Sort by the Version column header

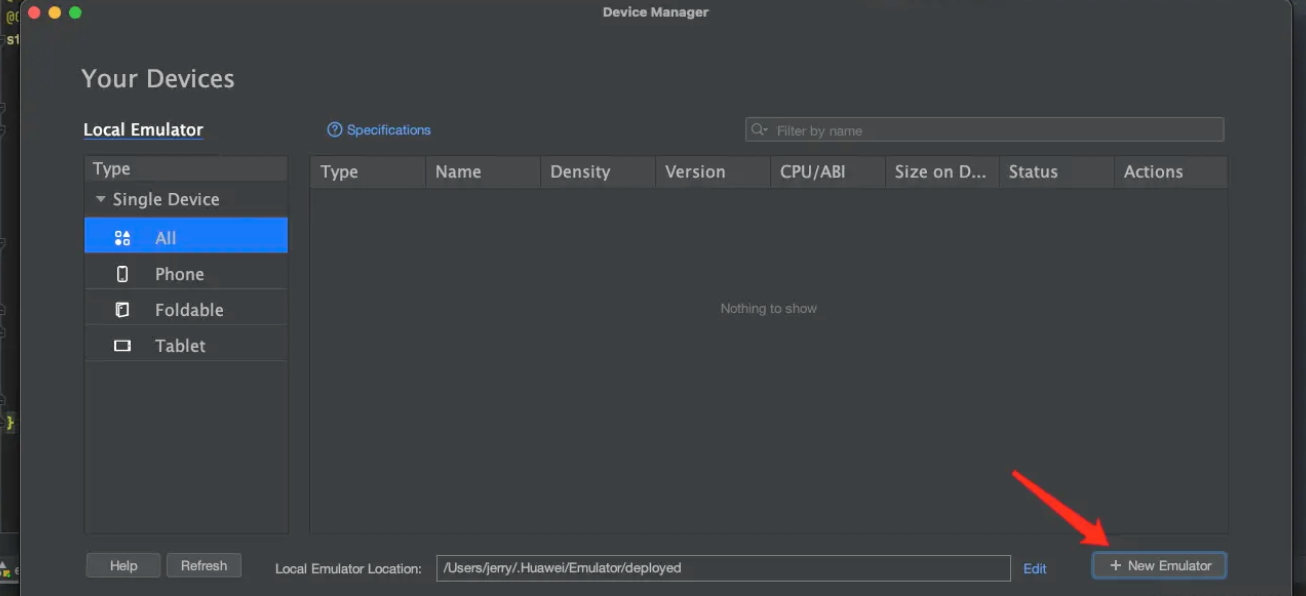pos(713,172)
